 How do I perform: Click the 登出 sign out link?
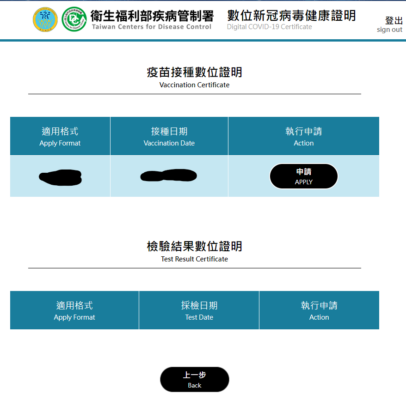(x=390, y=25)
